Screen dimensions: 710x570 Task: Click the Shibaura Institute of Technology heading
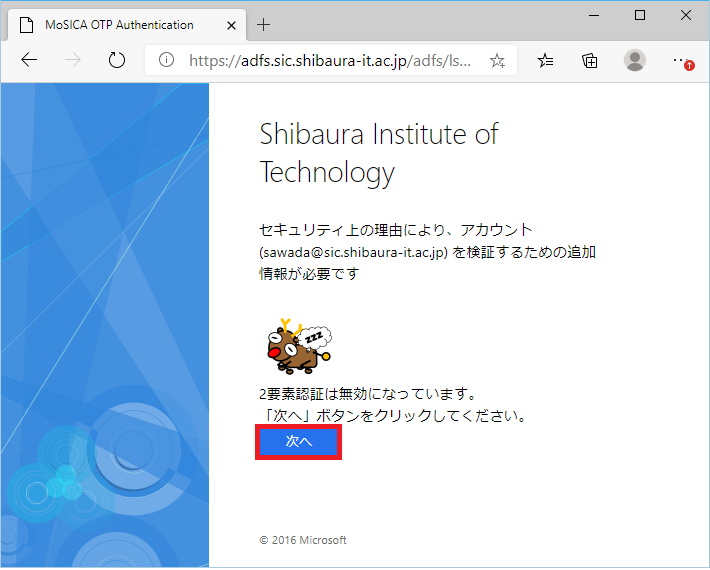click(x=379, y=153)
